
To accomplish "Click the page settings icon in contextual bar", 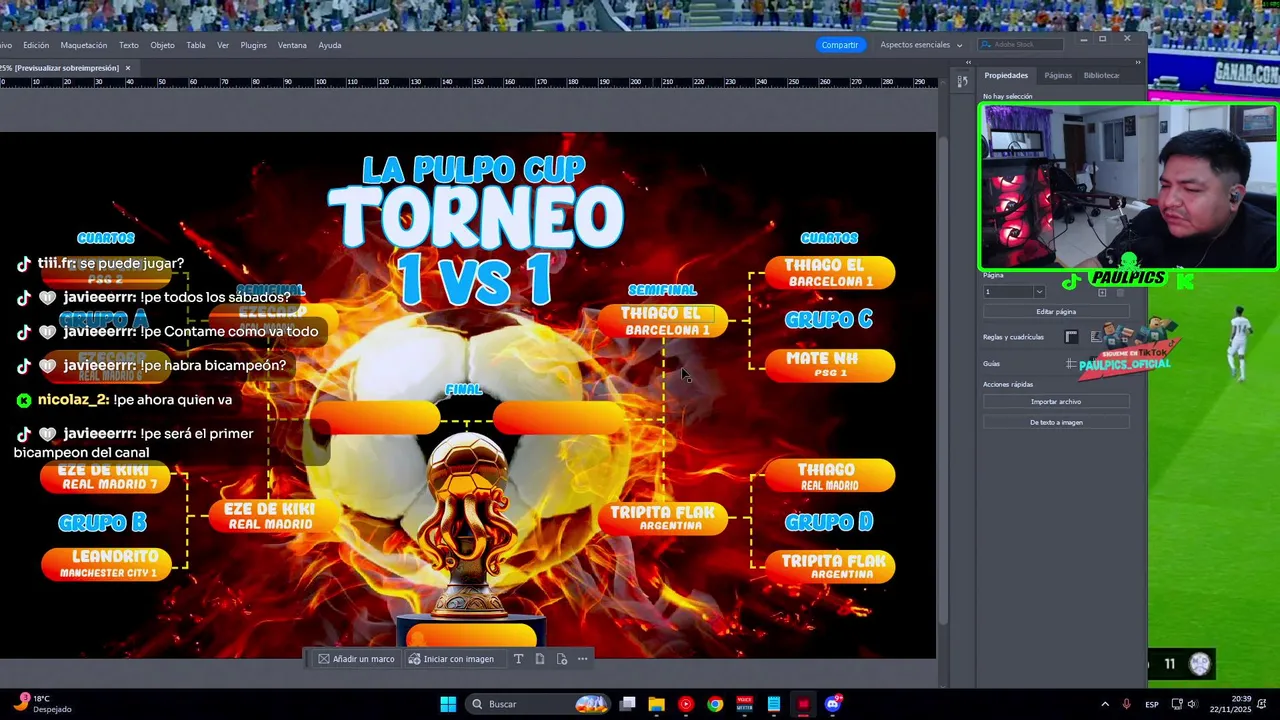I will pyautogui.click(x=562, y=659).
